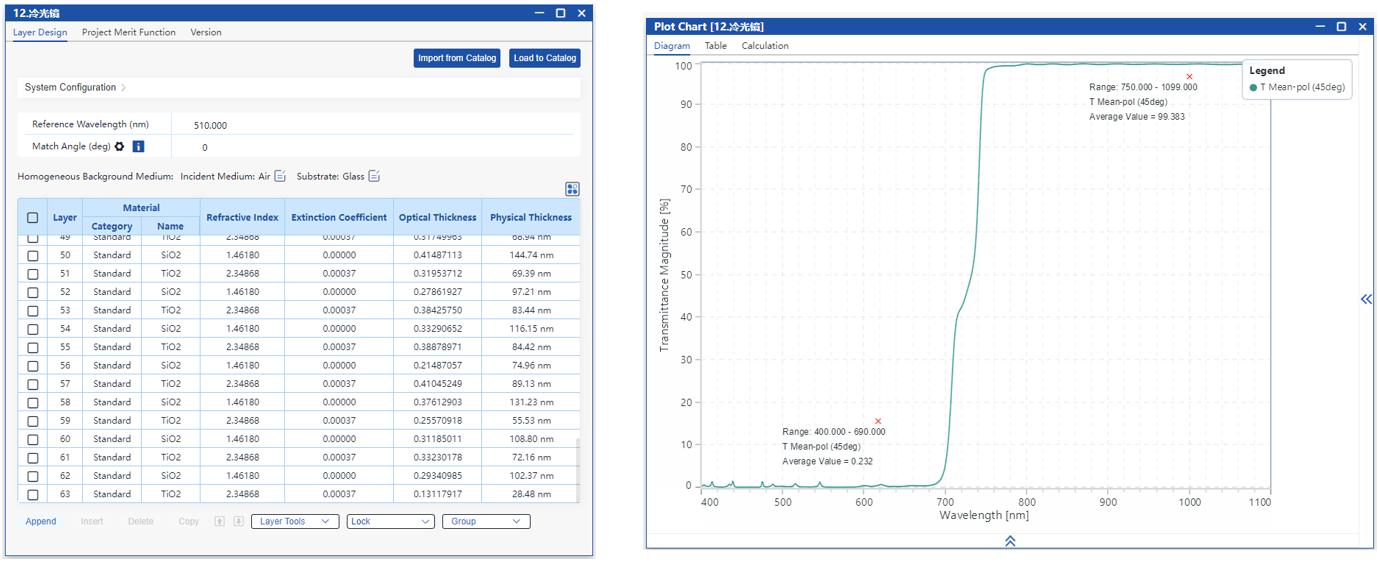Viewport: 1379px width, 562px height.
Task: Click the move layer down arrow
Action: (x=238, y=521)
